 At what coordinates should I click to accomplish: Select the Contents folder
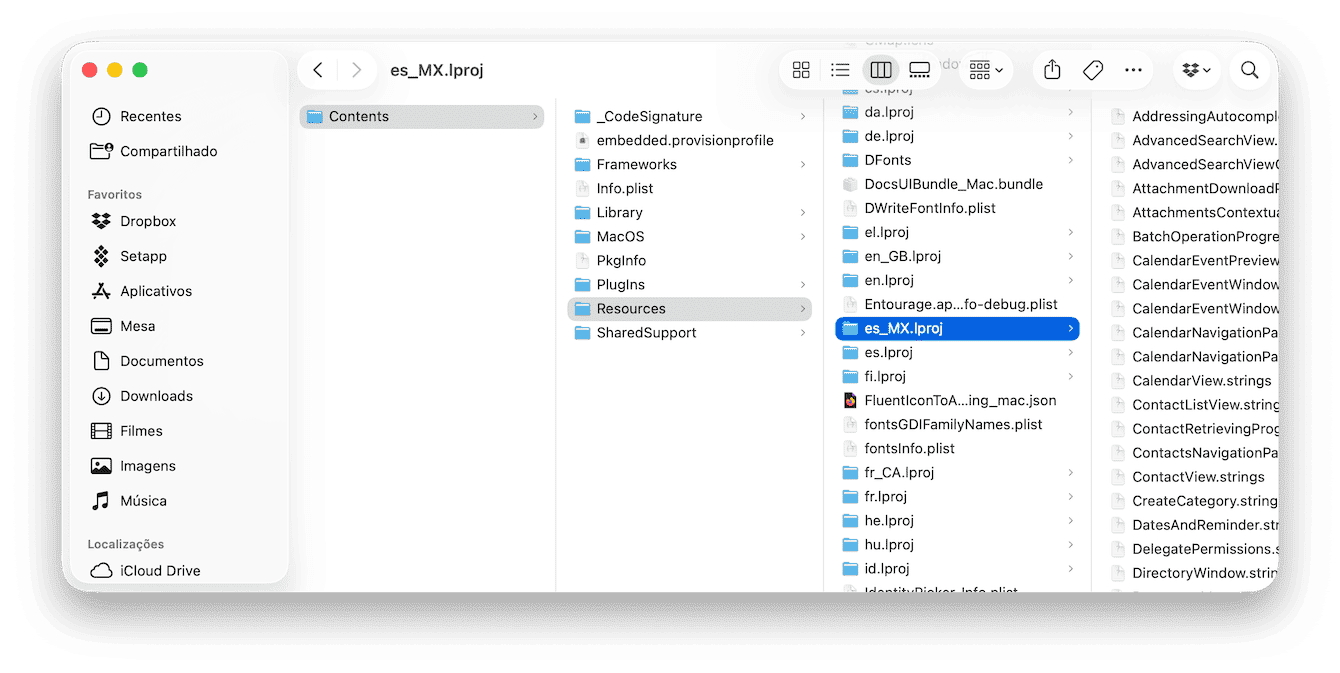422,117
